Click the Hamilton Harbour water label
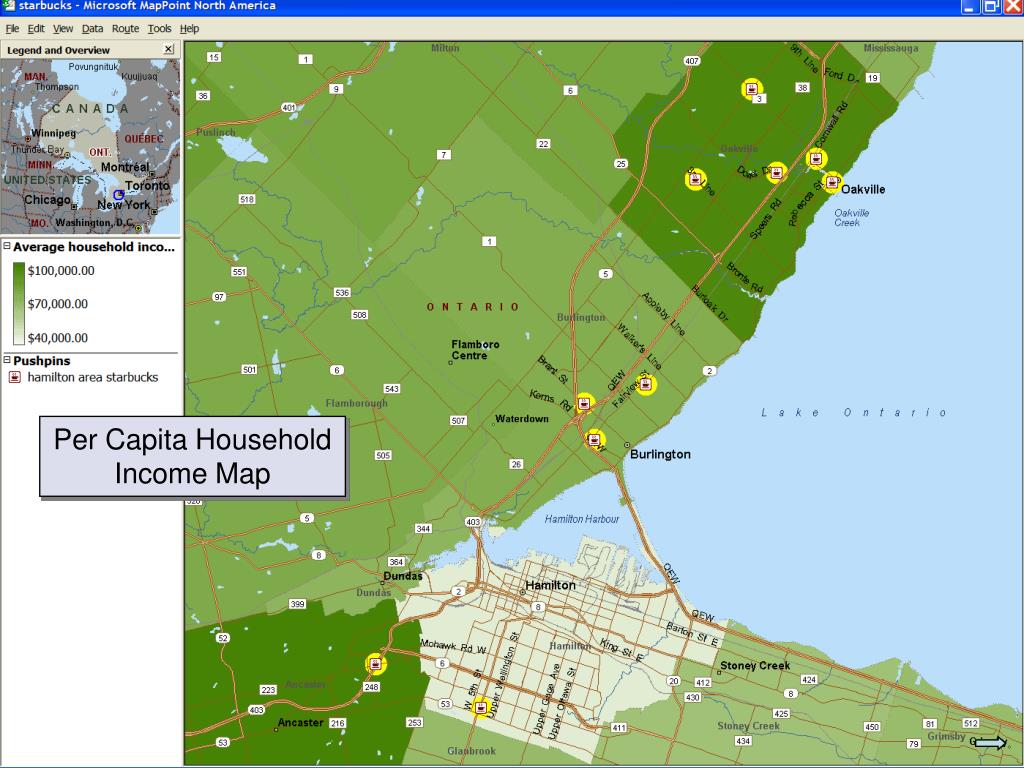 (x=582, y=519)
